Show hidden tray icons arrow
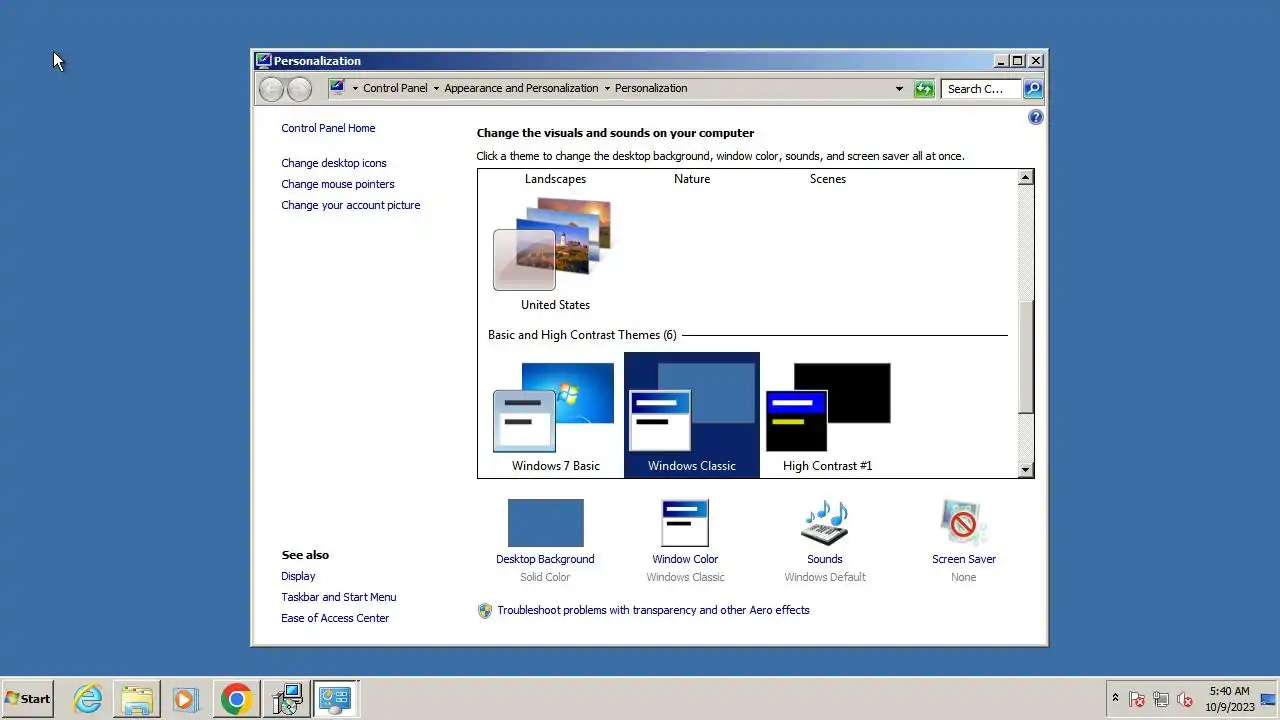 1115,698
